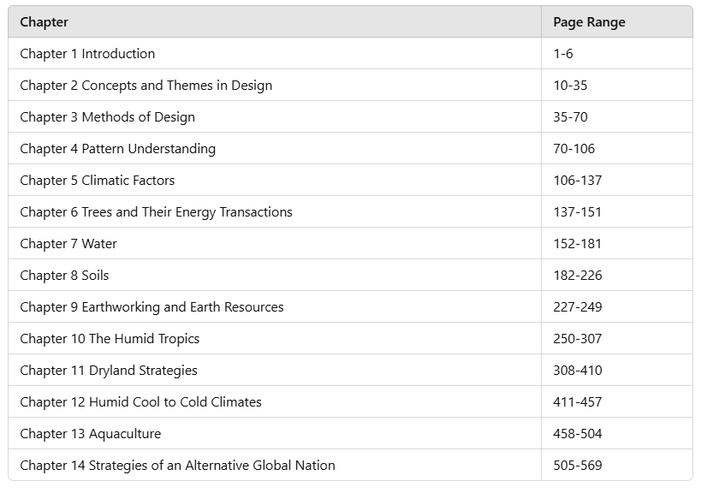Image resolution: width=701 pixels, height=493 pixels.
Task: Select the Chapter 1 Introduction cell
Action: [x=88, y=54]
